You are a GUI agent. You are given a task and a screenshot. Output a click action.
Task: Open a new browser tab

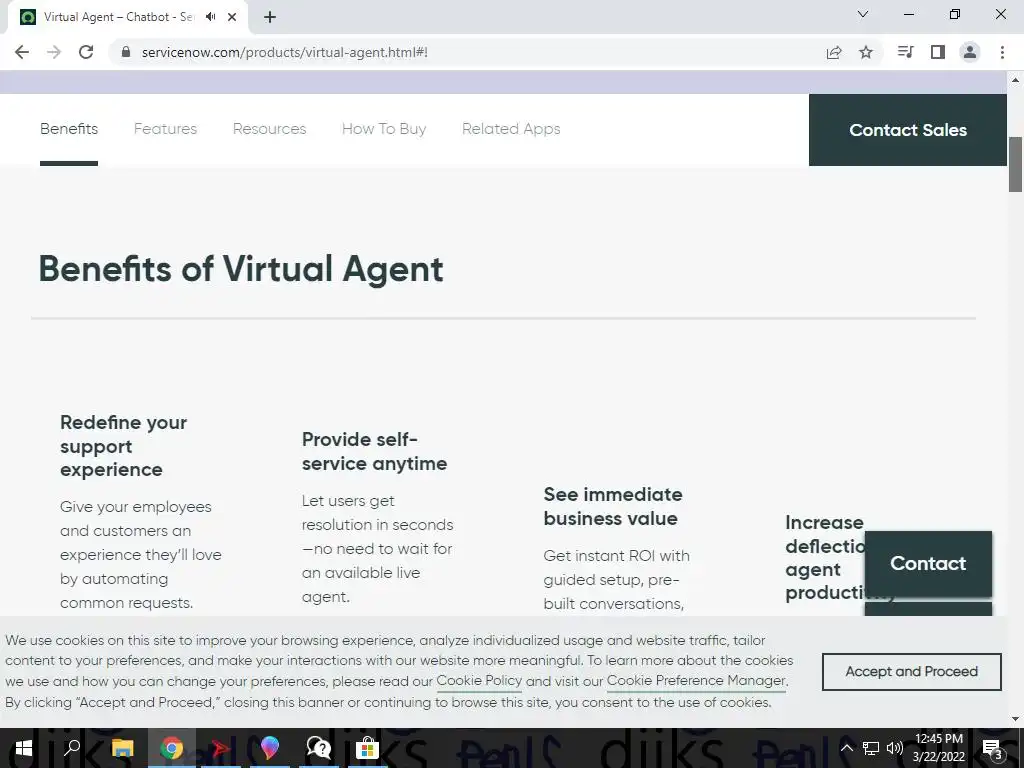coord(270,17)
